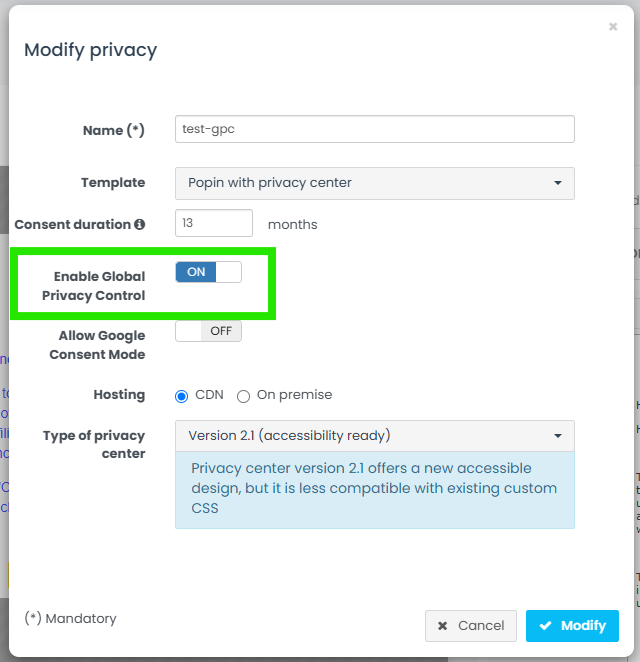Click the Hosting field label
Screen dimensions: 640x662
pos(119,395)
